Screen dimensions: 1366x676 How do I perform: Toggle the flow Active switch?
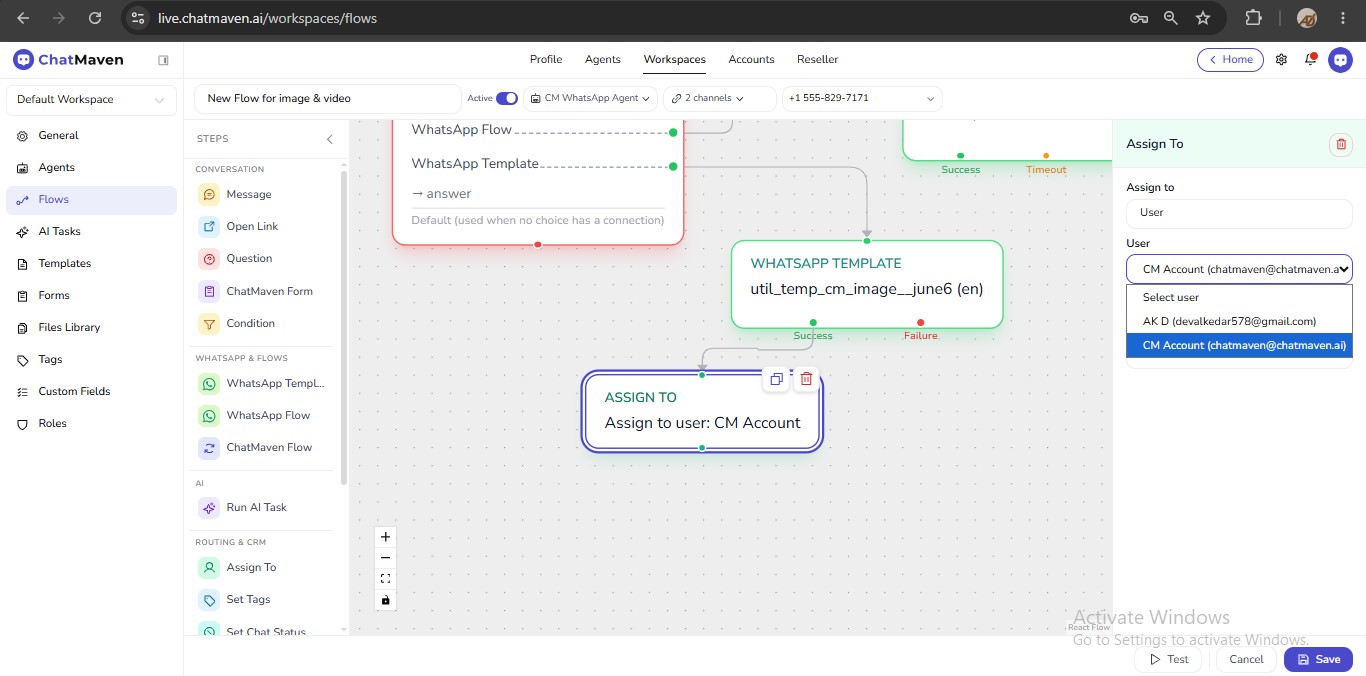(507, 98)
